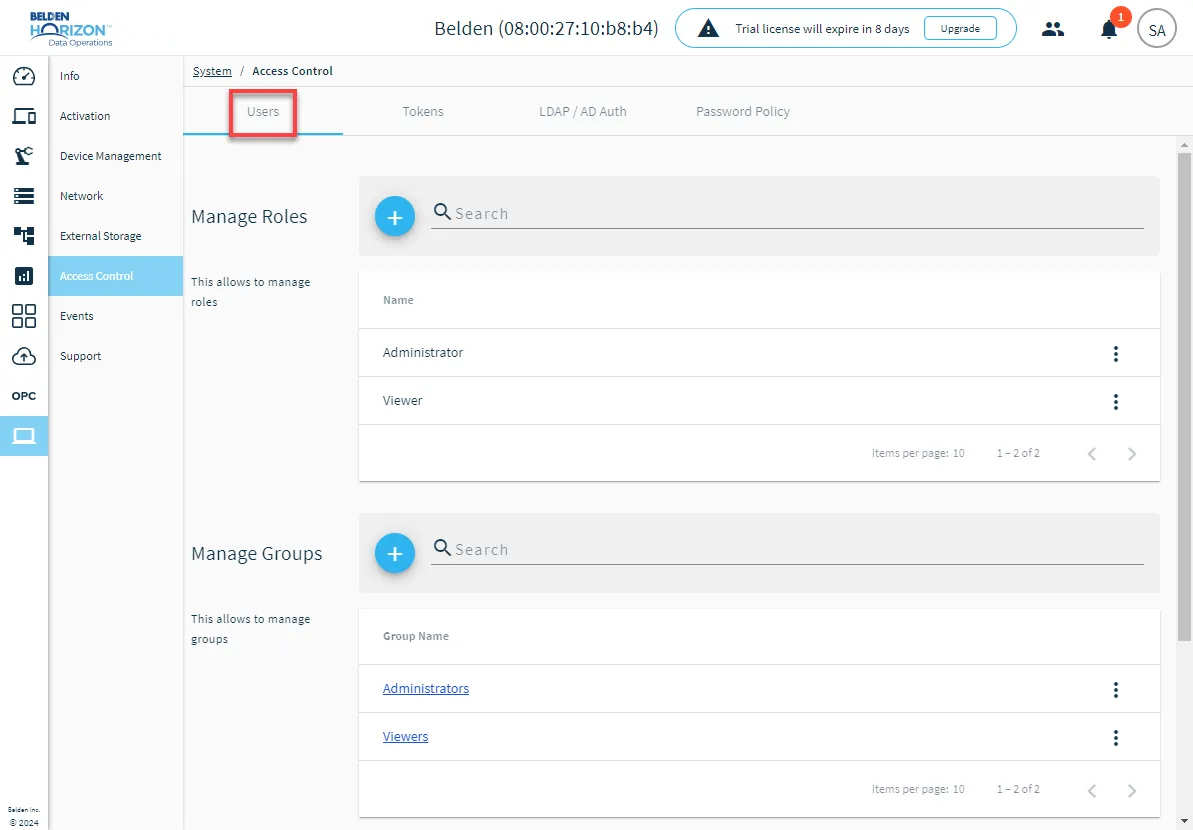Screen dimensions: 1193x830
Task: Open the Activation menu item
Action: pyautogui.click(x=116, y=116)
